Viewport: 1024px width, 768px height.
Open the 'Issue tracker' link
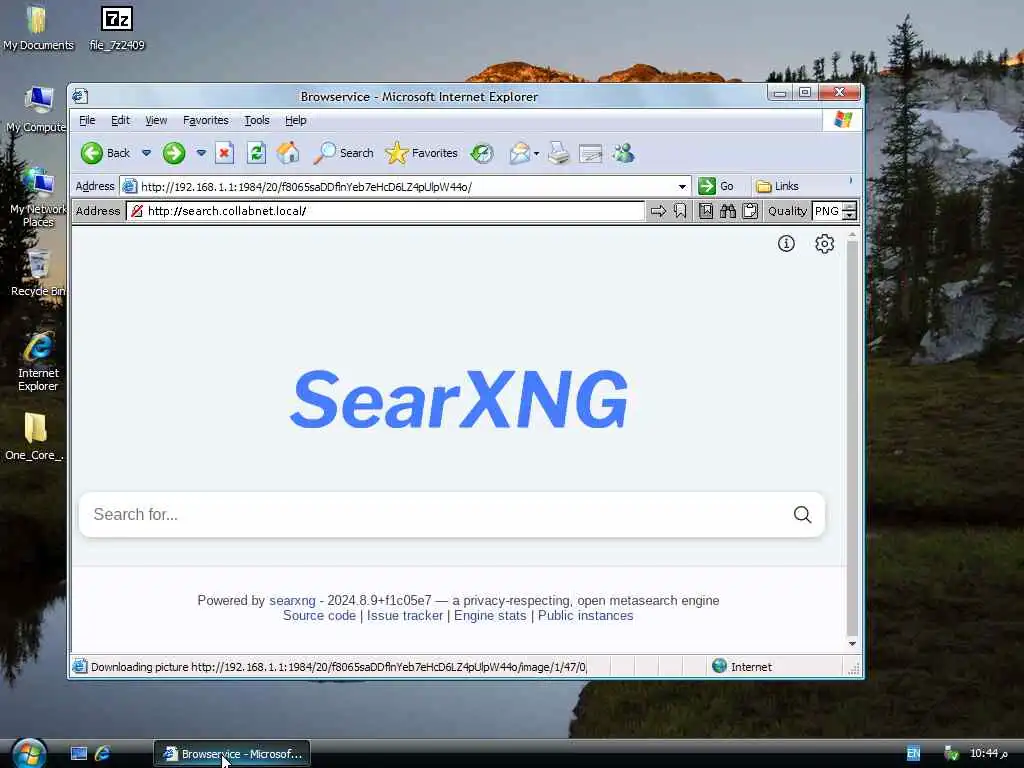click(405, 616)
